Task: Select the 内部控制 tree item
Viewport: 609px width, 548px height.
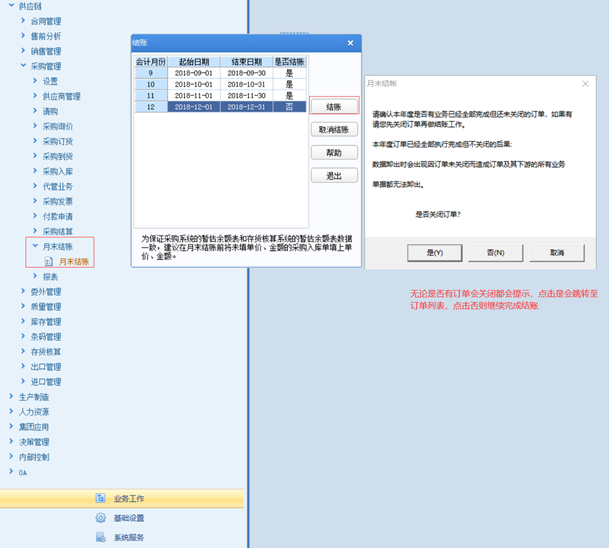Action: point(34,457)
